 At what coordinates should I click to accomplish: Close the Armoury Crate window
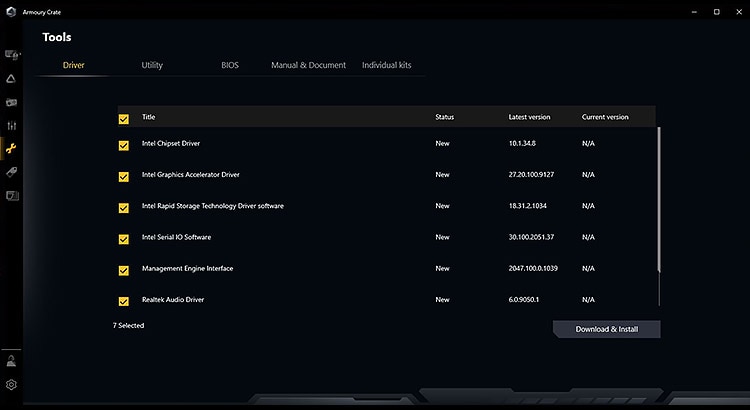tap(739, 12)
